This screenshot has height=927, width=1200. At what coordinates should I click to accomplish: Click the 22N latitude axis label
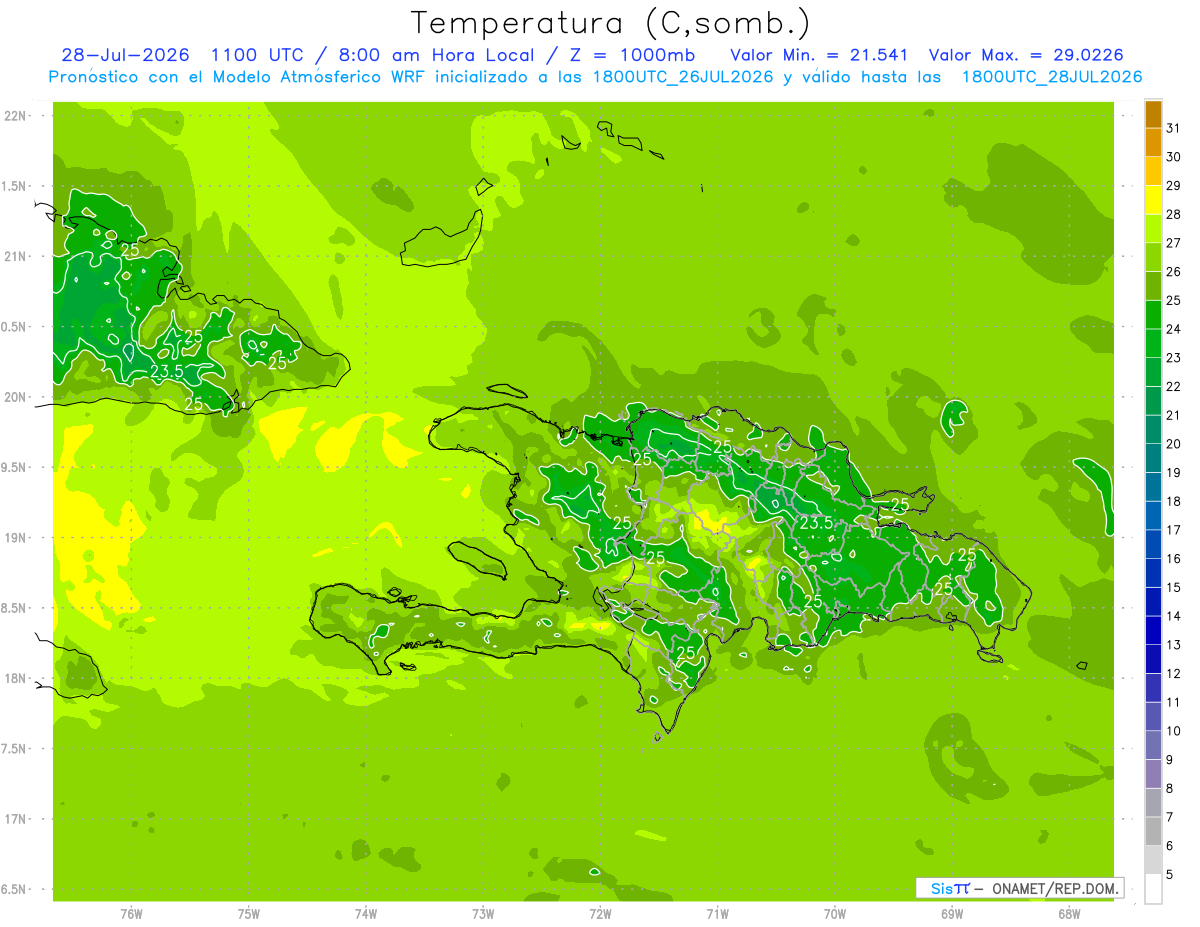(x=16, y=116)
